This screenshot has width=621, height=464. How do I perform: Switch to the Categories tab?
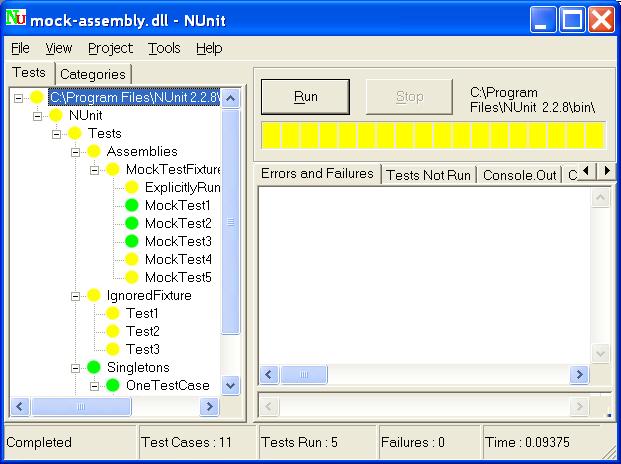[x=93, y=74]
